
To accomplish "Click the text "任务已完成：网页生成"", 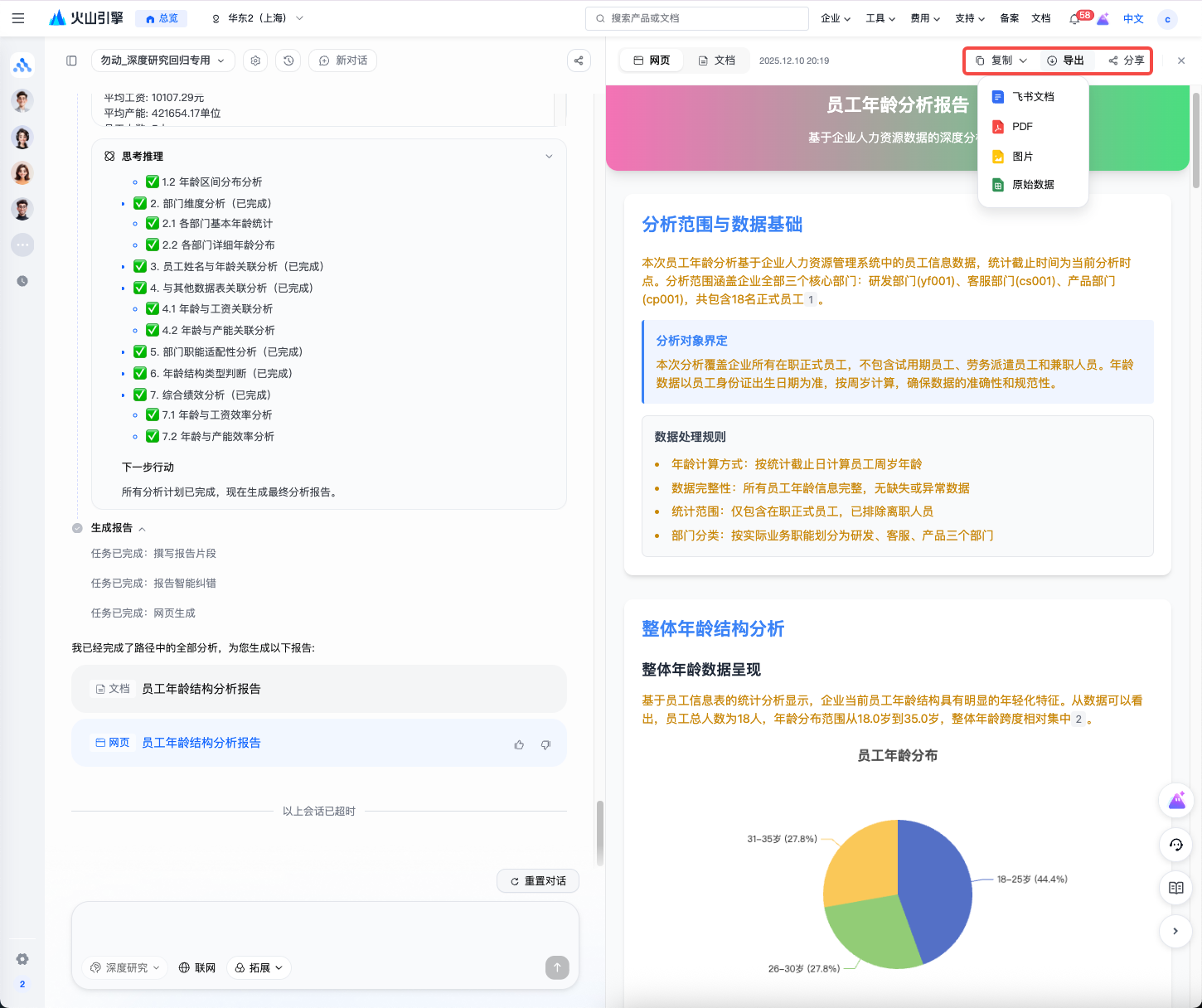I will 143,613.
